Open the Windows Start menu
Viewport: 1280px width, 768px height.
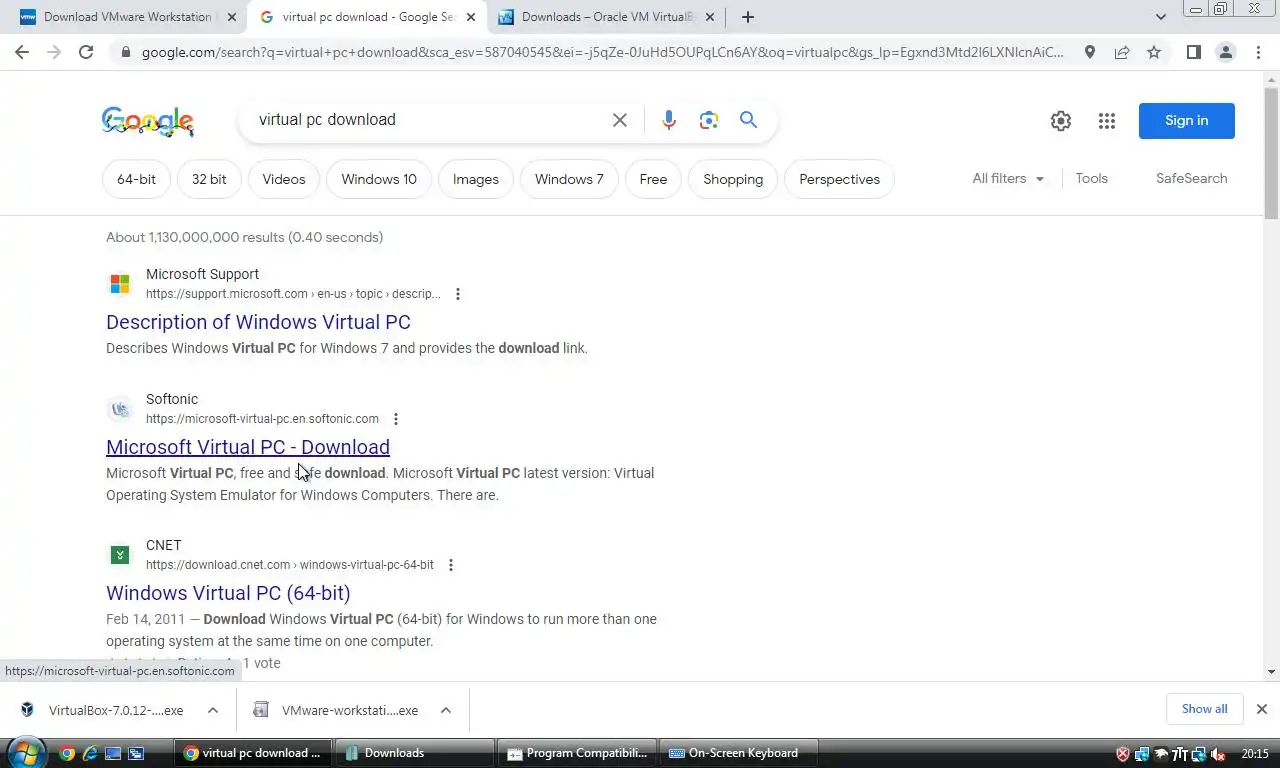pyautogui.click(x=26, y=752)
